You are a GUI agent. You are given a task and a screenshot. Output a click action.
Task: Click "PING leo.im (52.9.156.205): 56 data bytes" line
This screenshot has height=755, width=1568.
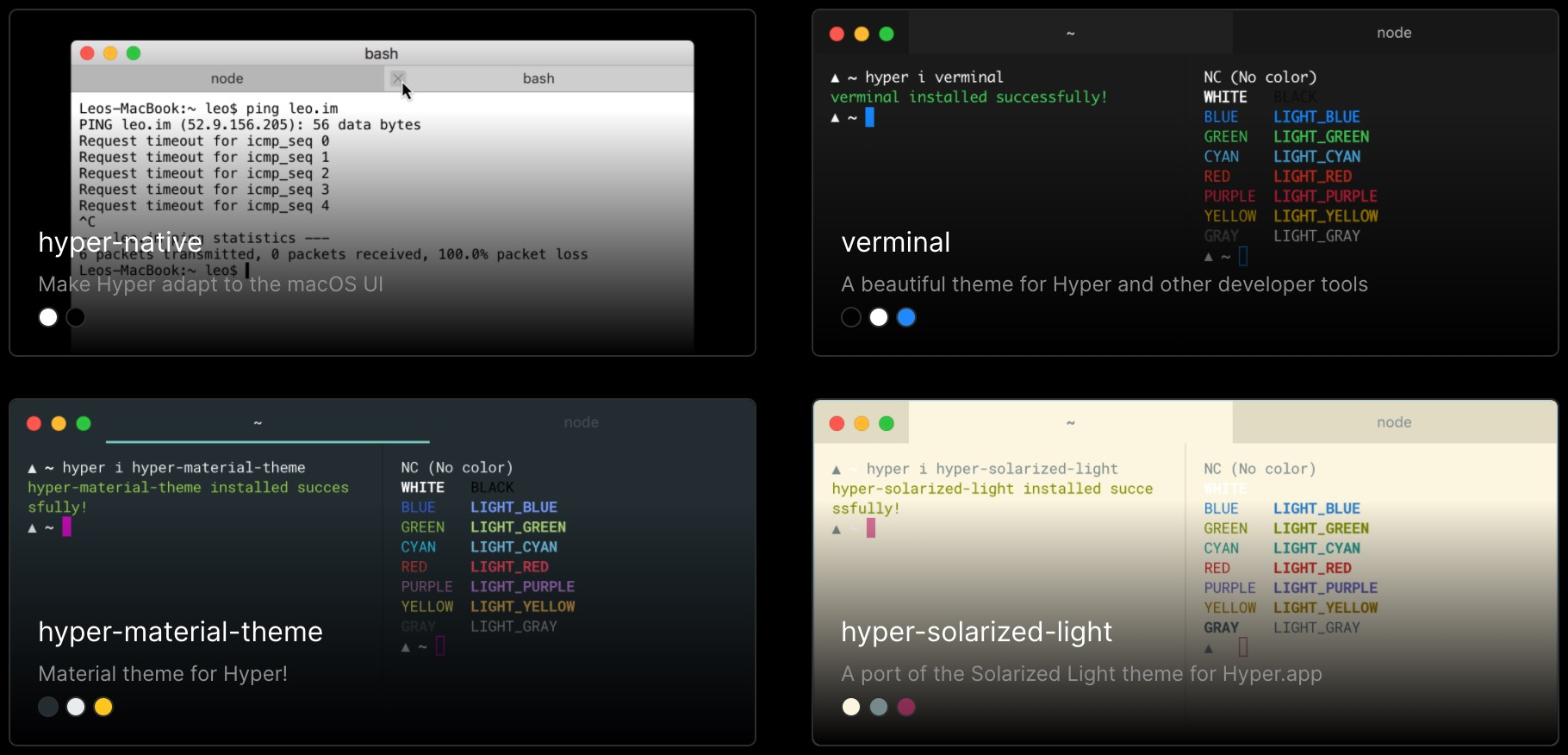(250, 125)
